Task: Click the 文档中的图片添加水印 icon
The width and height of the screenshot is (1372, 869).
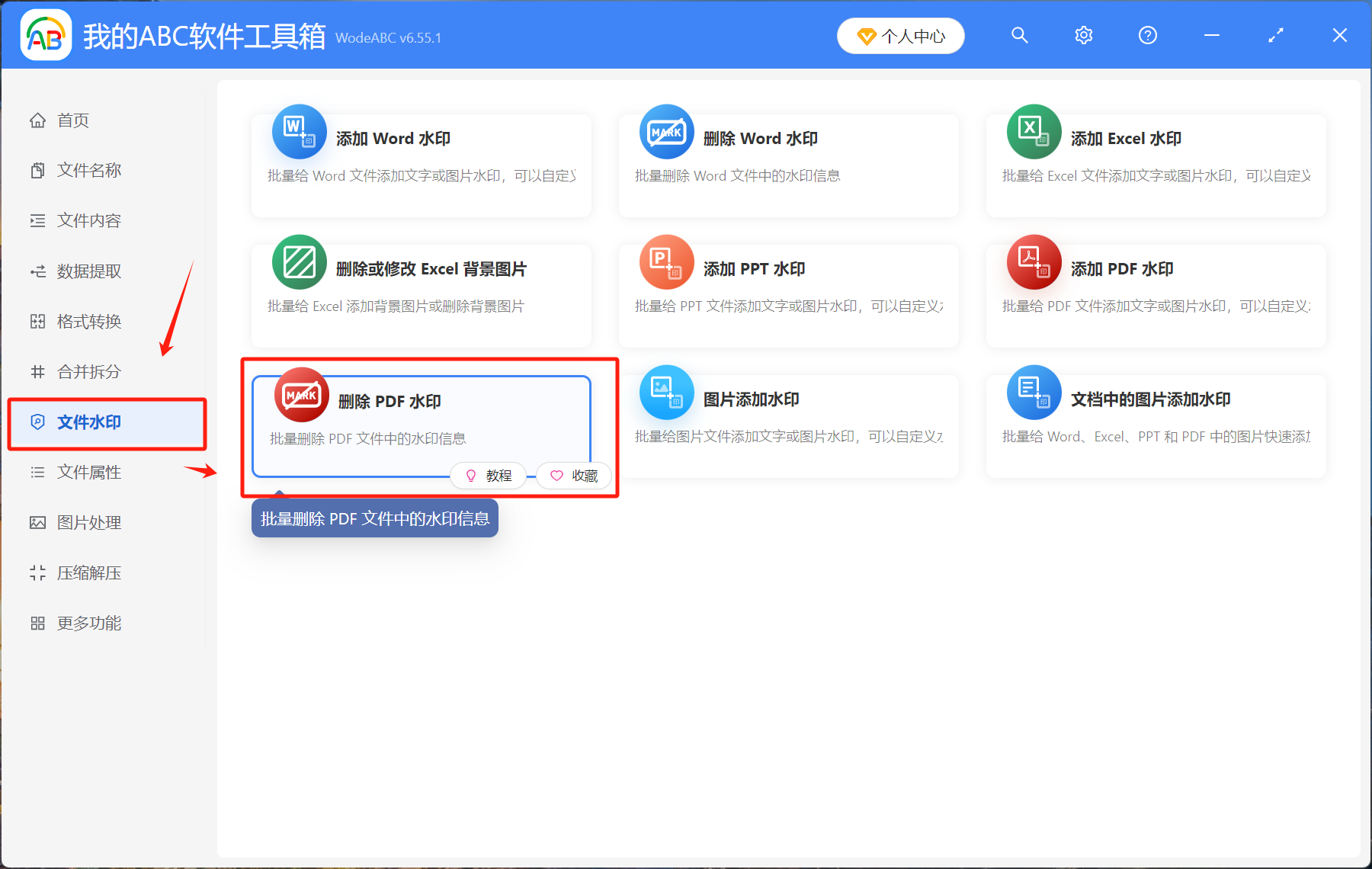Action: tap(1034, 393)
